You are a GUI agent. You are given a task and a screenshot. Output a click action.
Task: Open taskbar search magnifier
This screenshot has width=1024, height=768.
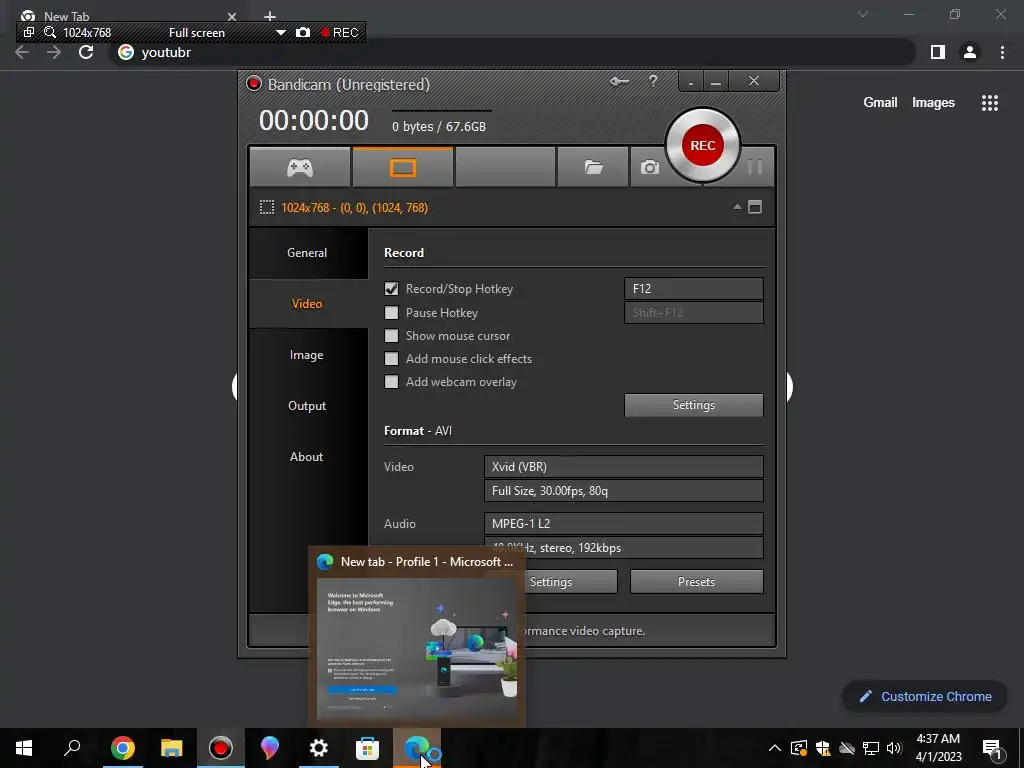coord(72,748)
